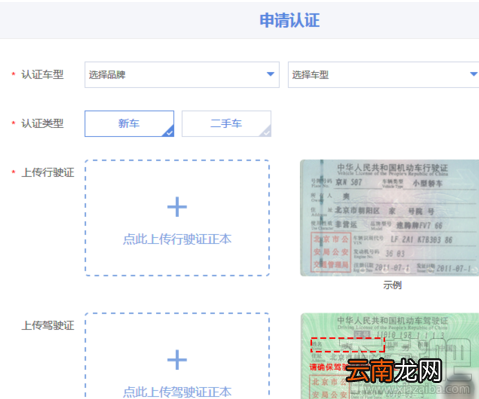Click the 示例 caption under license image

(x=392, y=285)
